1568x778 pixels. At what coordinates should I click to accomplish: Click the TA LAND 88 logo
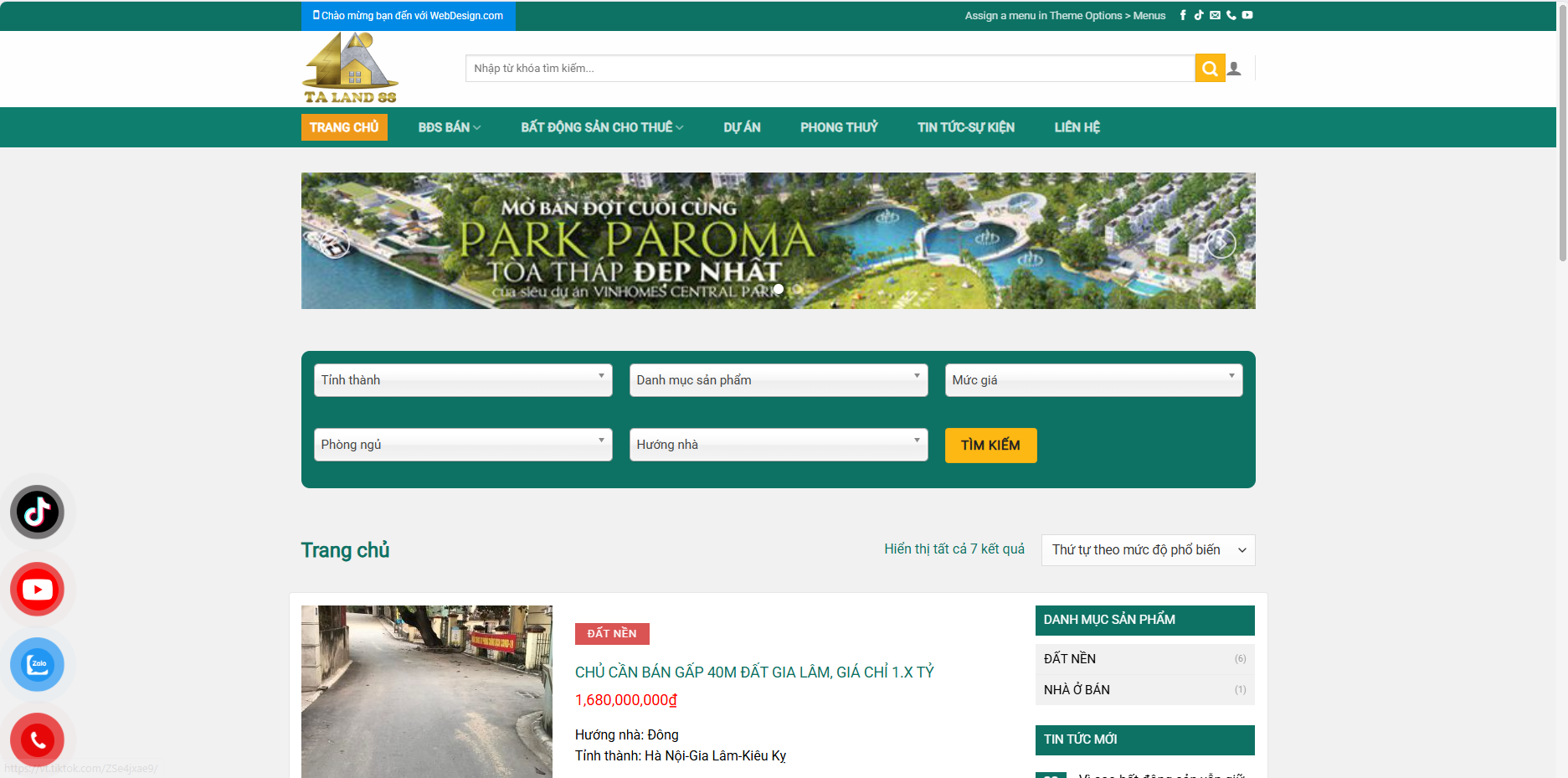click(x=350, y=68)
